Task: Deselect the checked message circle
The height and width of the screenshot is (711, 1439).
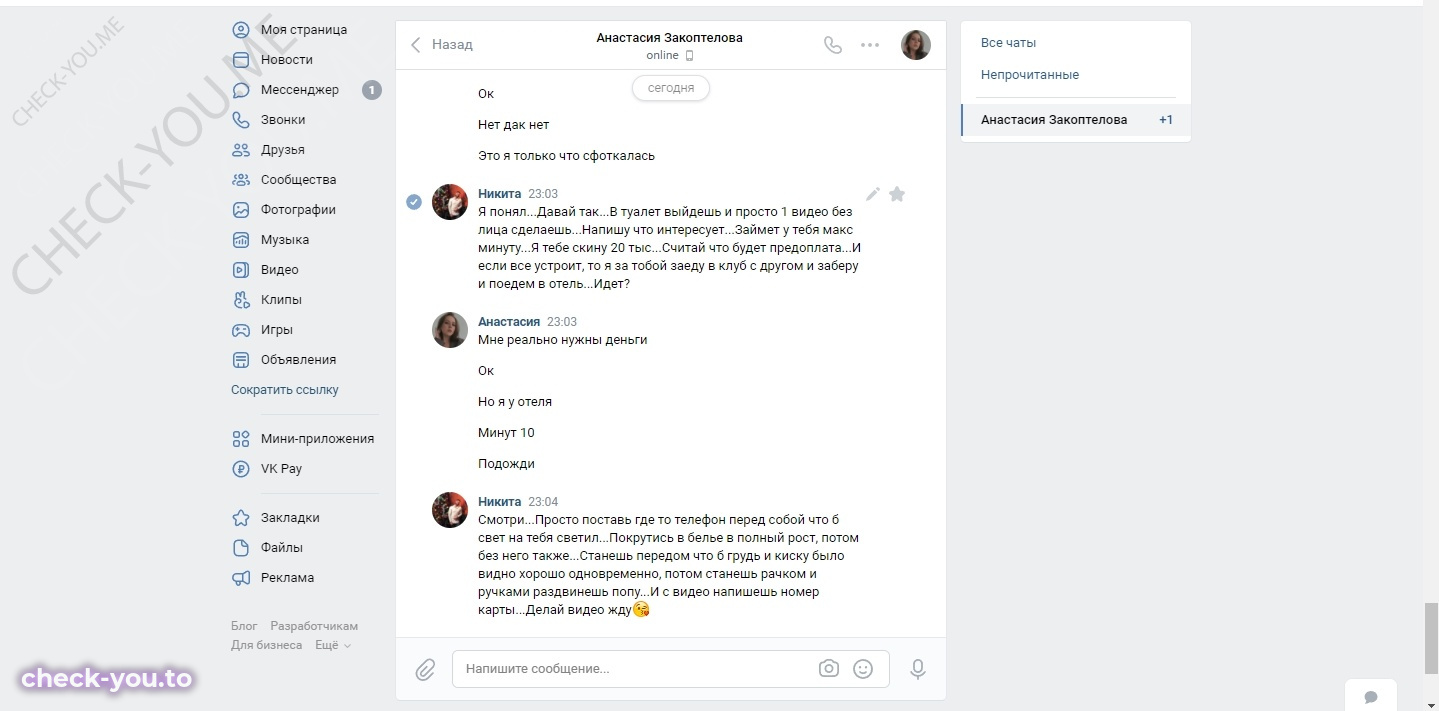Action: tap(414, 202)
